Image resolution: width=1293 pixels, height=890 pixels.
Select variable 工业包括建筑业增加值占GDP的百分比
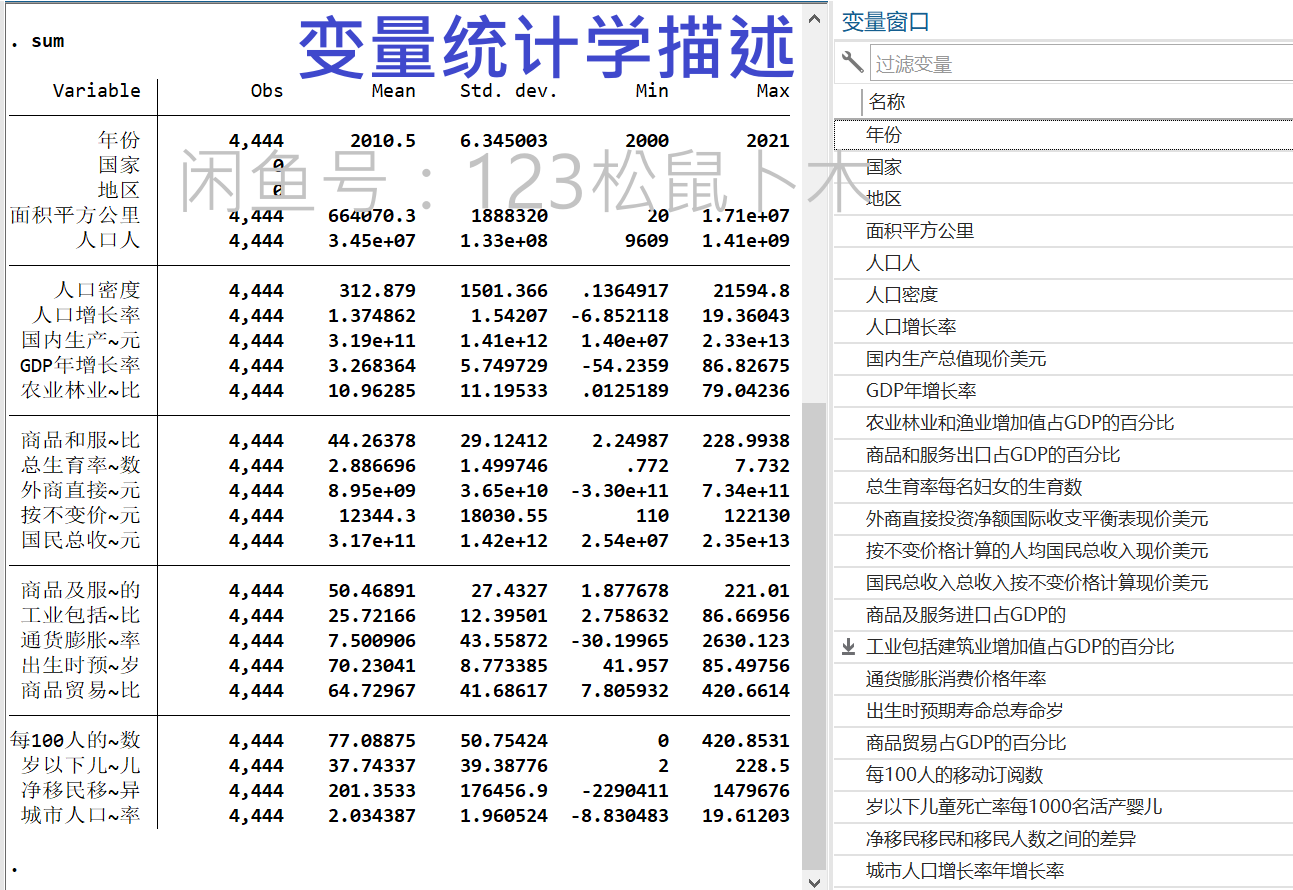pyautogui.click(x=1063, y=647)
